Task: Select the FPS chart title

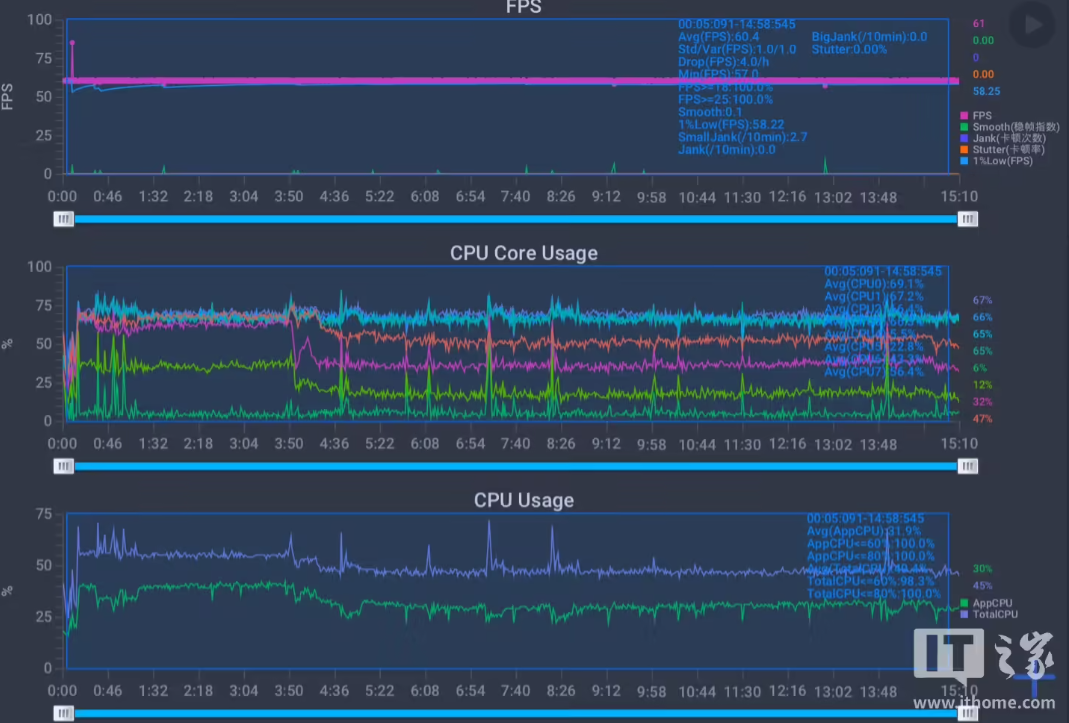Action: click(523, 8)
